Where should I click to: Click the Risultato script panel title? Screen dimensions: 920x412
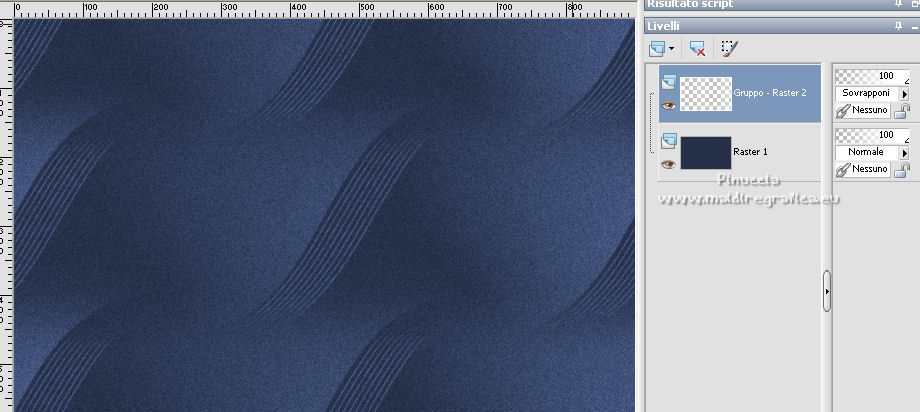click(x=691, y=4)
